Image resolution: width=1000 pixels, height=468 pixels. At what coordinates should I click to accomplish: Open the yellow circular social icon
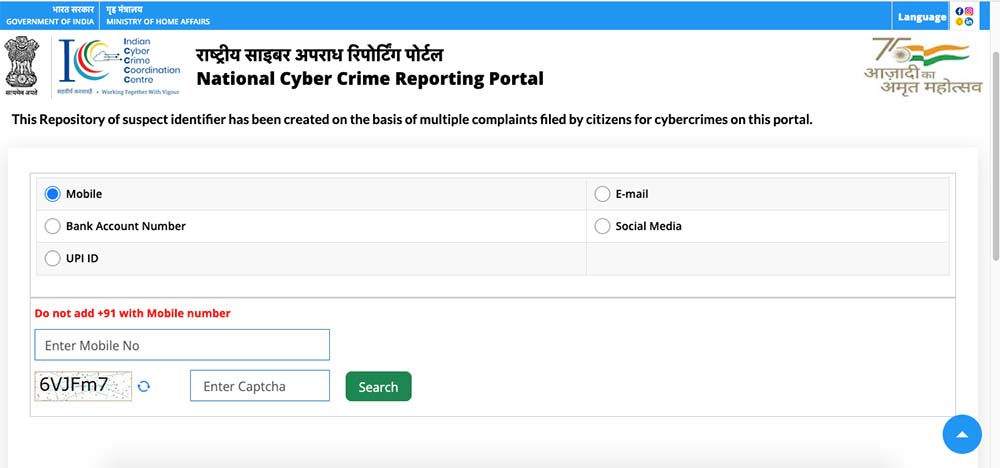(959, 21)
